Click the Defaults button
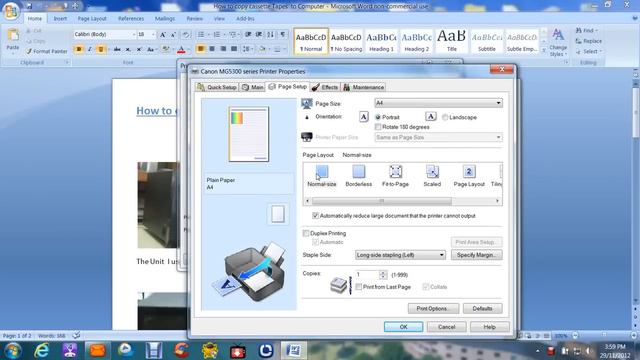Image resolution: width=640 pixels, height=360 pixels. click(482, 309)
